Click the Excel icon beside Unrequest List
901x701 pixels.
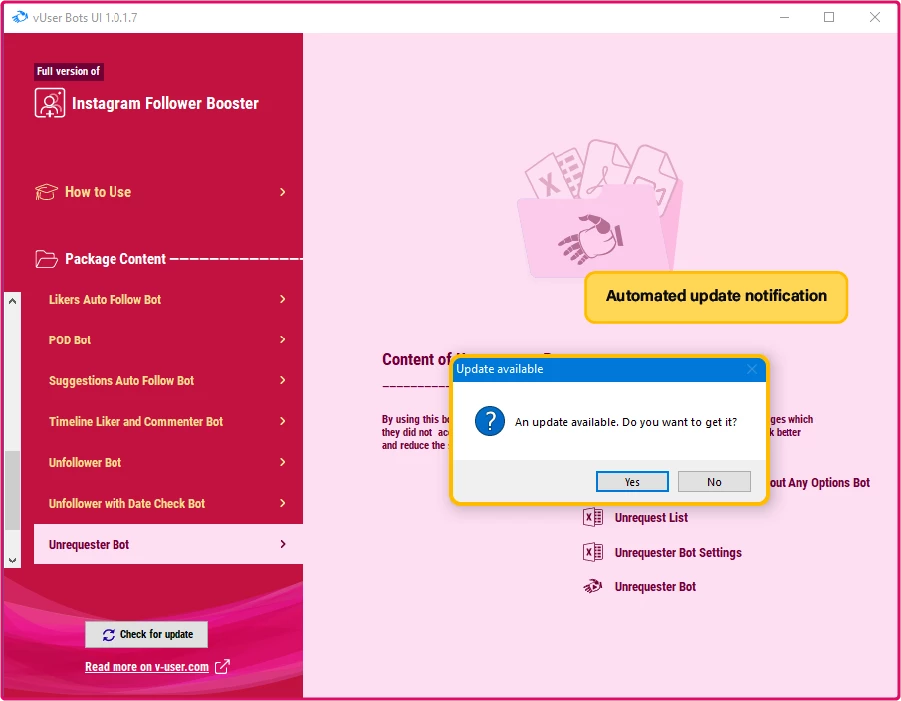tap(593, 517)
